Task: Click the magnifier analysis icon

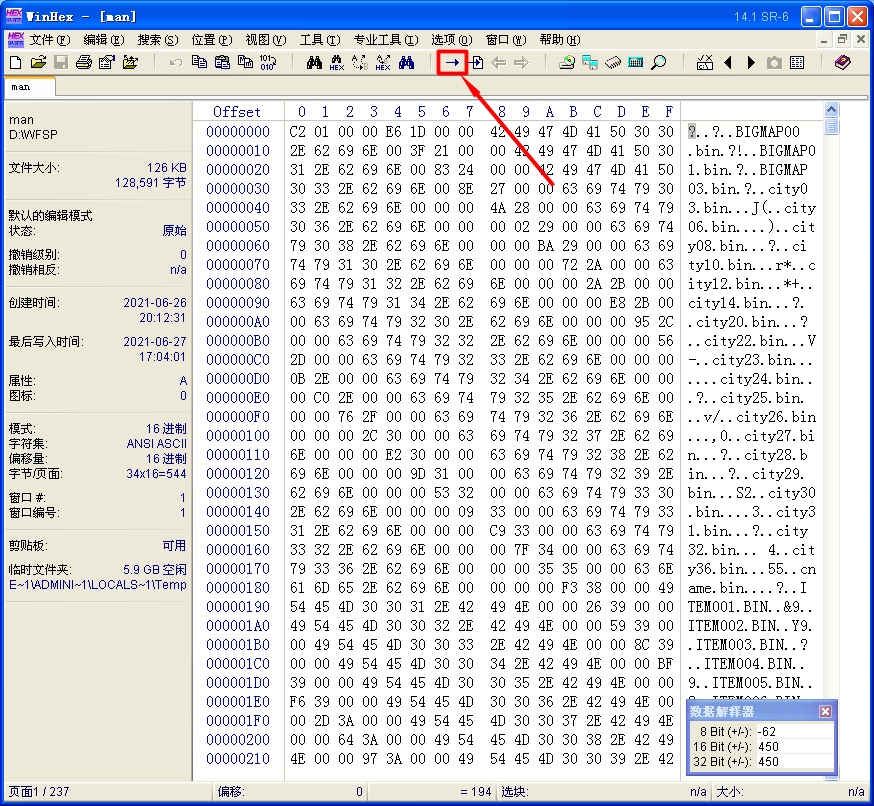Action: coord(658,63)
